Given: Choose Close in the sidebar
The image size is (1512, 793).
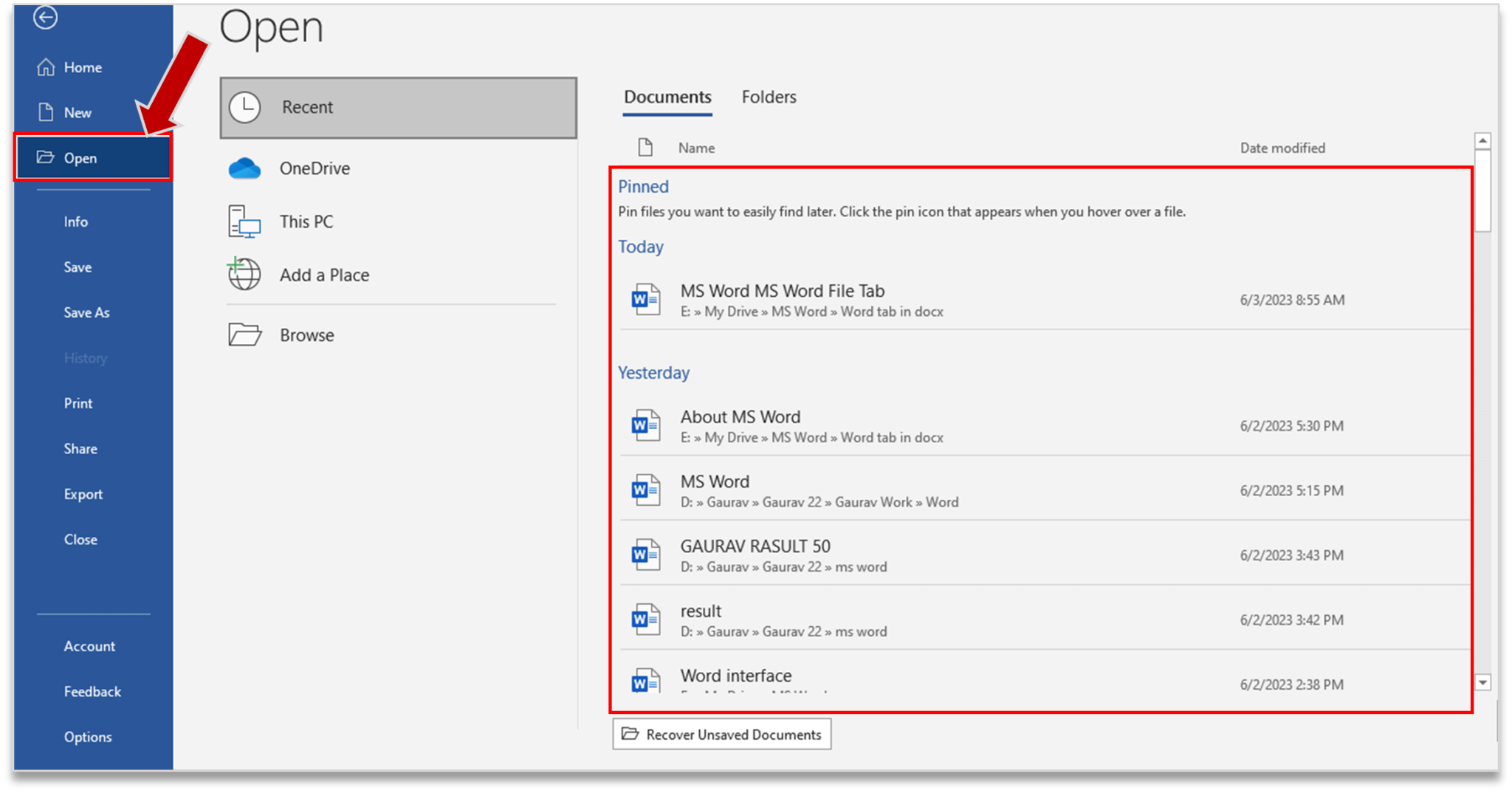Looking at the screenshot, I should pos(93,539).
